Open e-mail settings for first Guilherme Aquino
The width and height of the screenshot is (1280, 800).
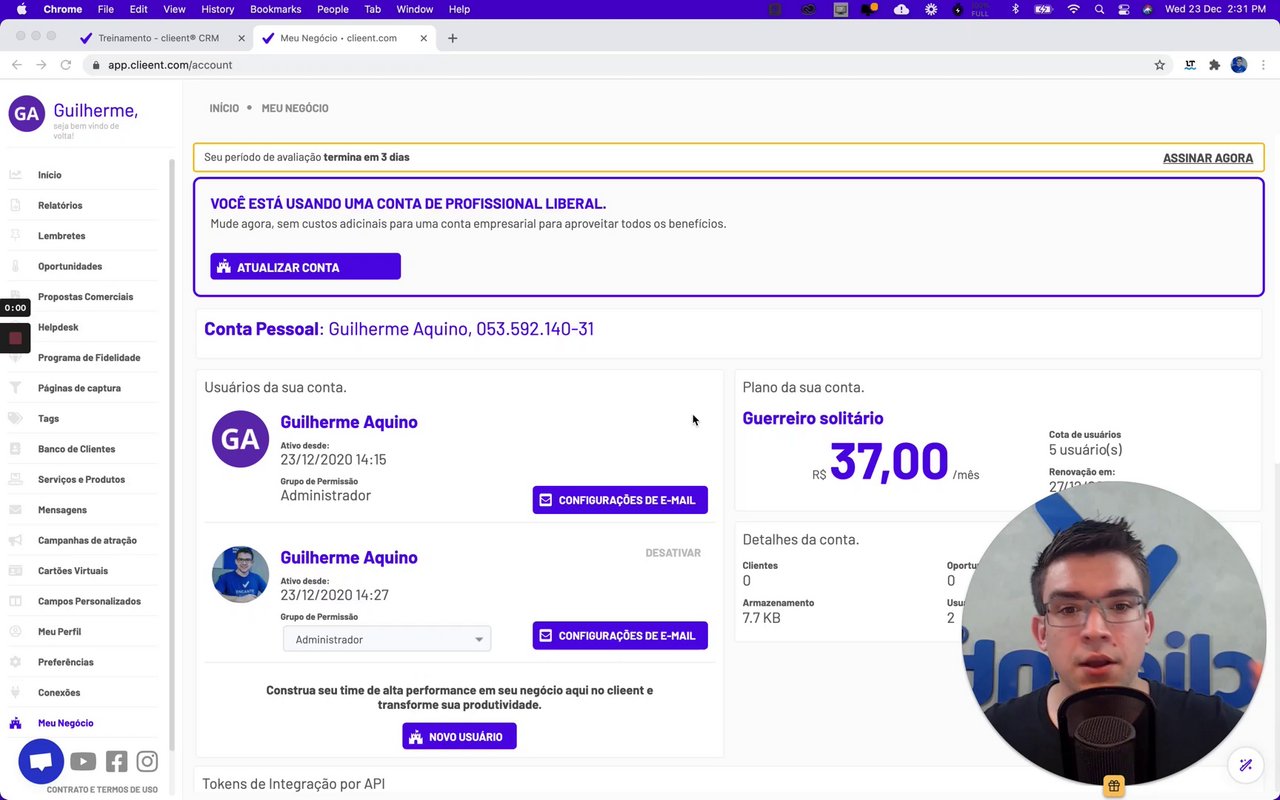[620, 500]
